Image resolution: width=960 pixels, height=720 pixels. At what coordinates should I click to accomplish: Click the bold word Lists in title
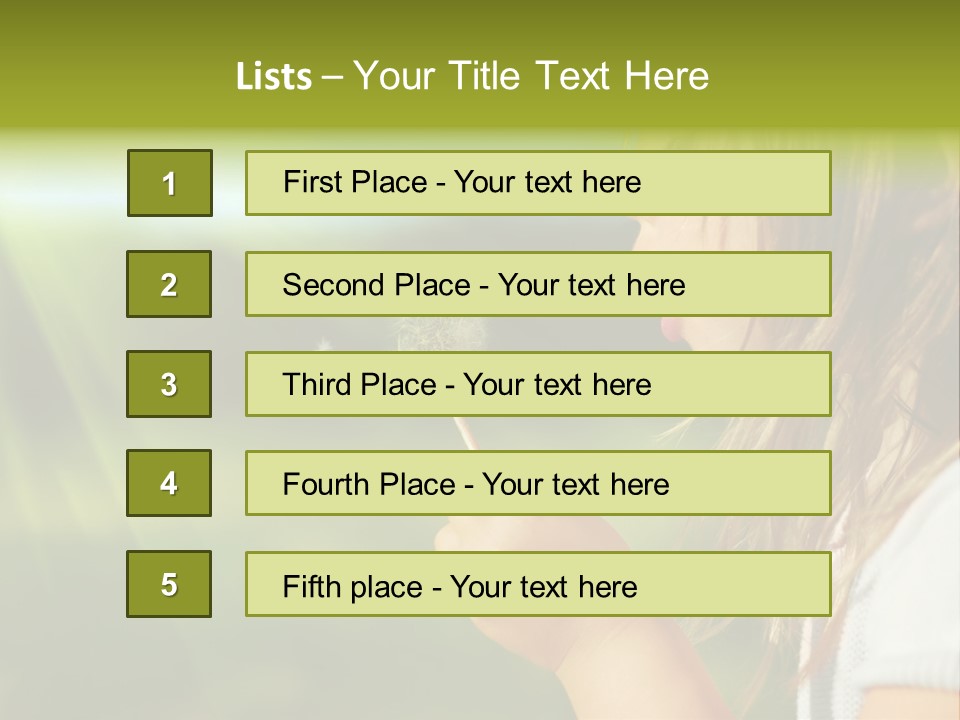[274, 77]
